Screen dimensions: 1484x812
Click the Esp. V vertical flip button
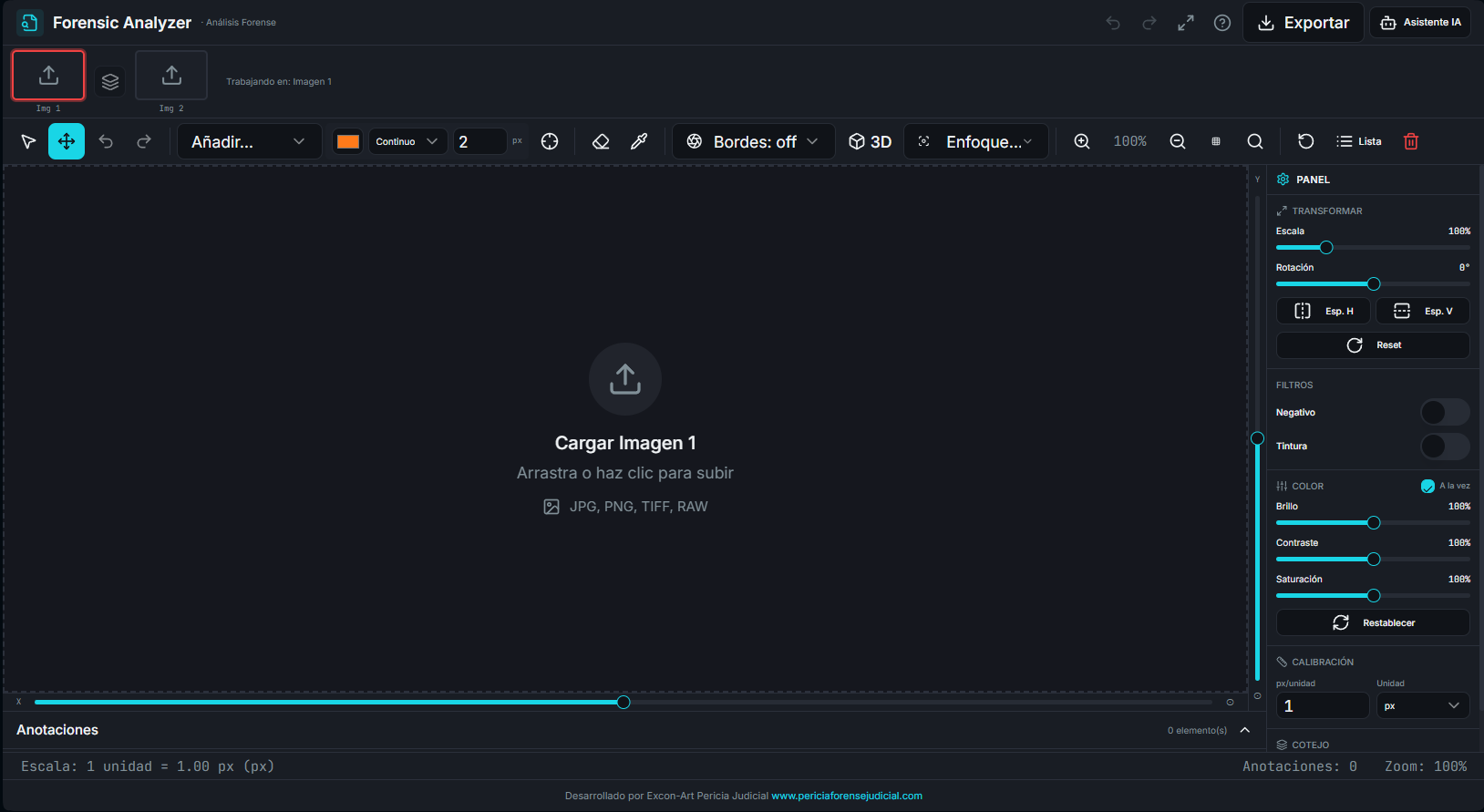[1423, 311]
